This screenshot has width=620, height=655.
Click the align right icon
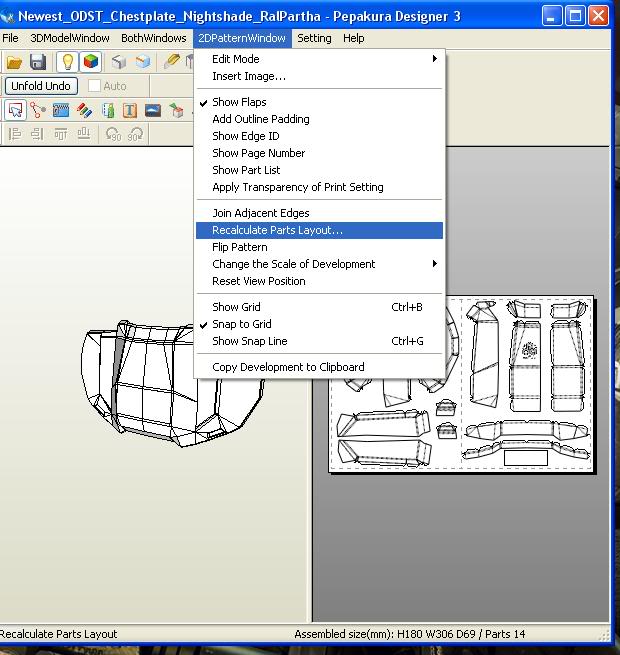tap(37, 134)
